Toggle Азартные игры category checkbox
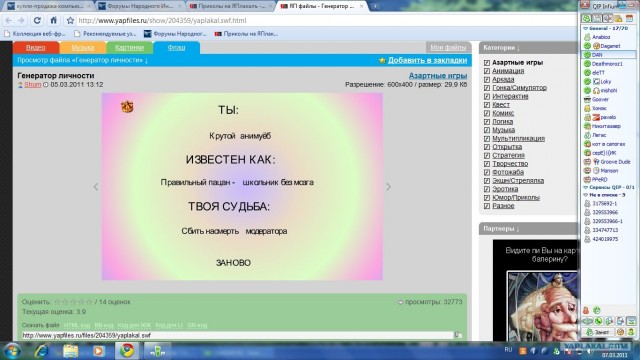Viewport: 640px width, 360px height. 487,63
